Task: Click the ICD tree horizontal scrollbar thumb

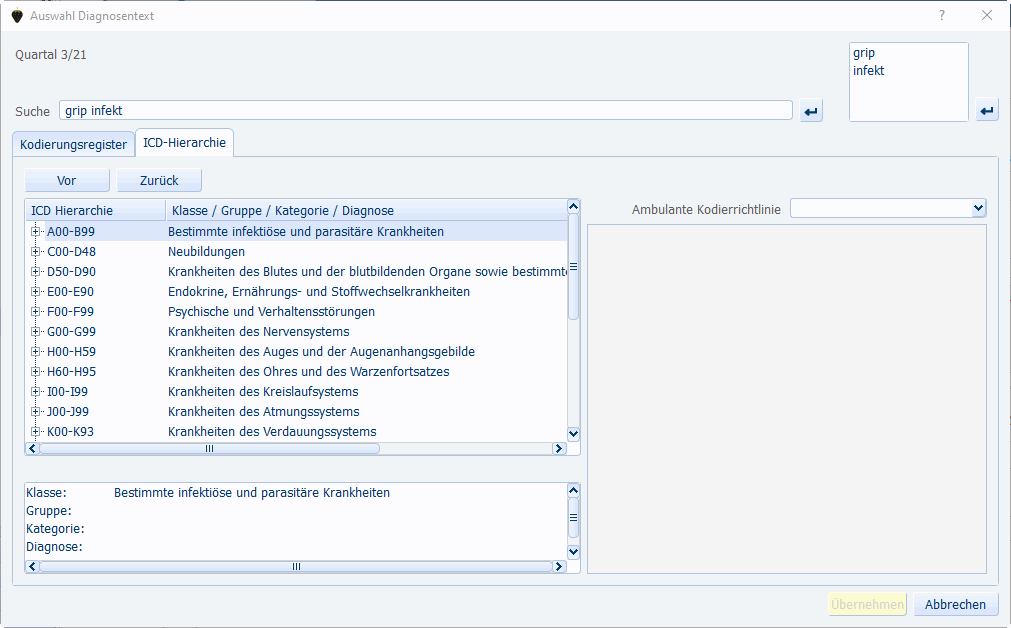Action: 210,448
